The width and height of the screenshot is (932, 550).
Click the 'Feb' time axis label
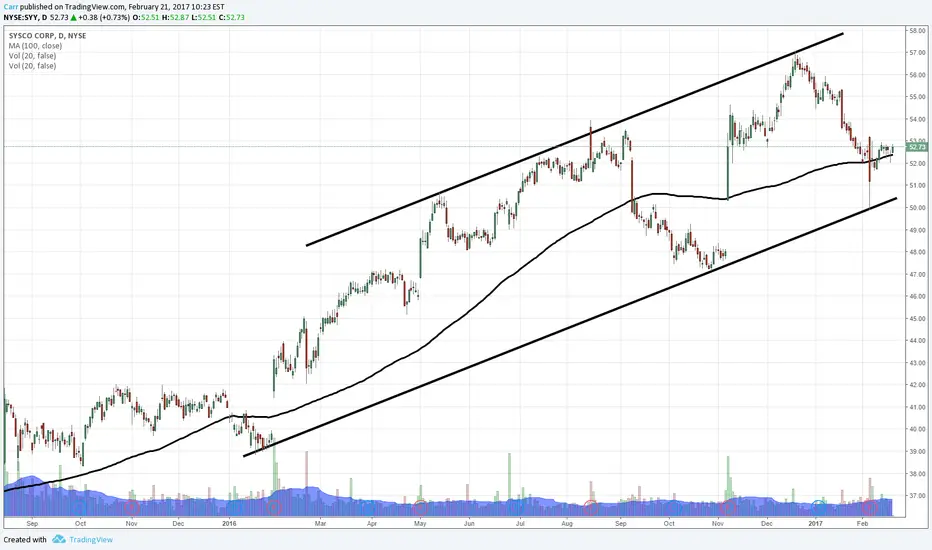pyautogui.click(x=862, y=524)
